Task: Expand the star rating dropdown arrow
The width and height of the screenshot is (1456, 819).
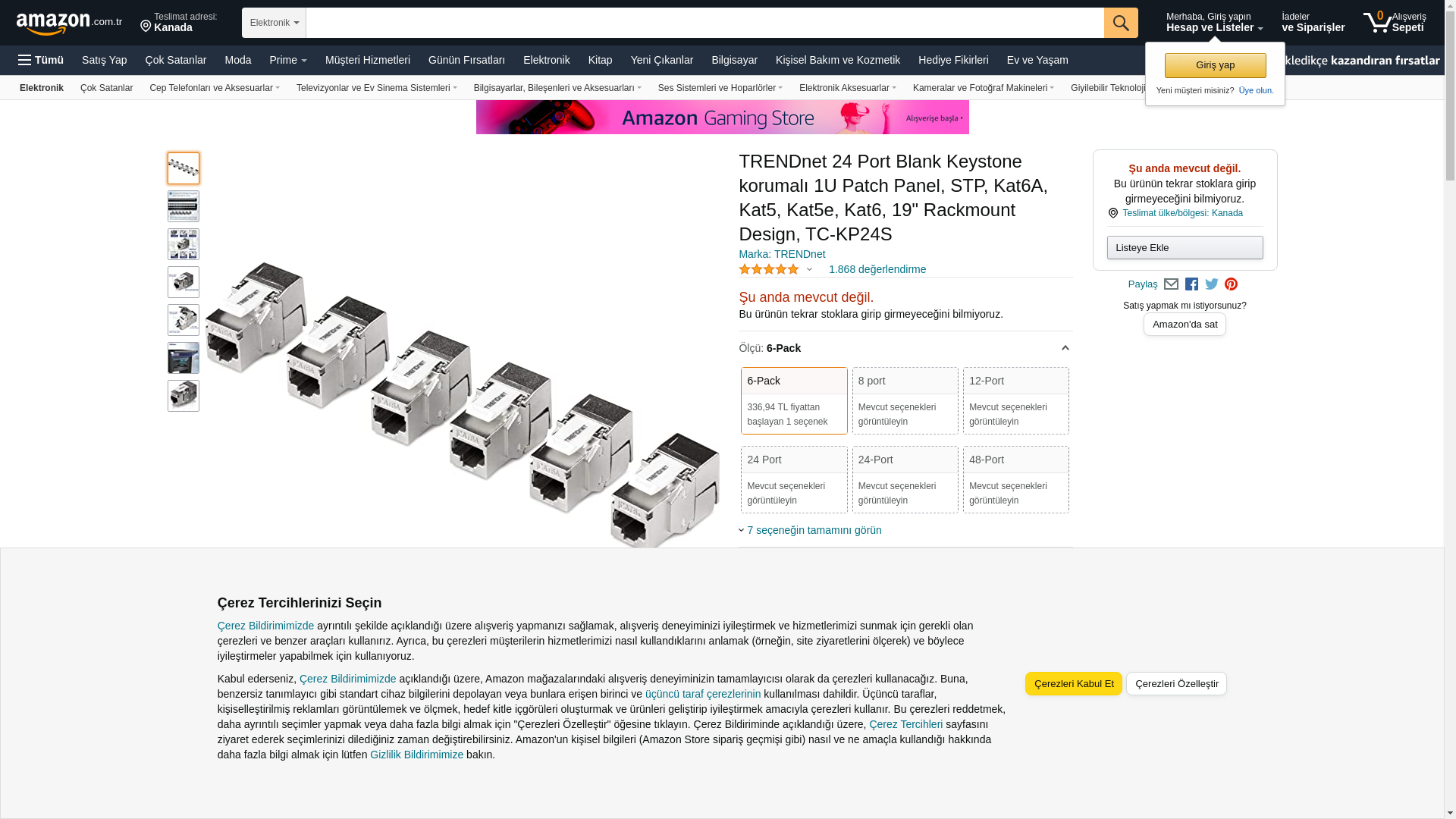Action: (809, 270)
